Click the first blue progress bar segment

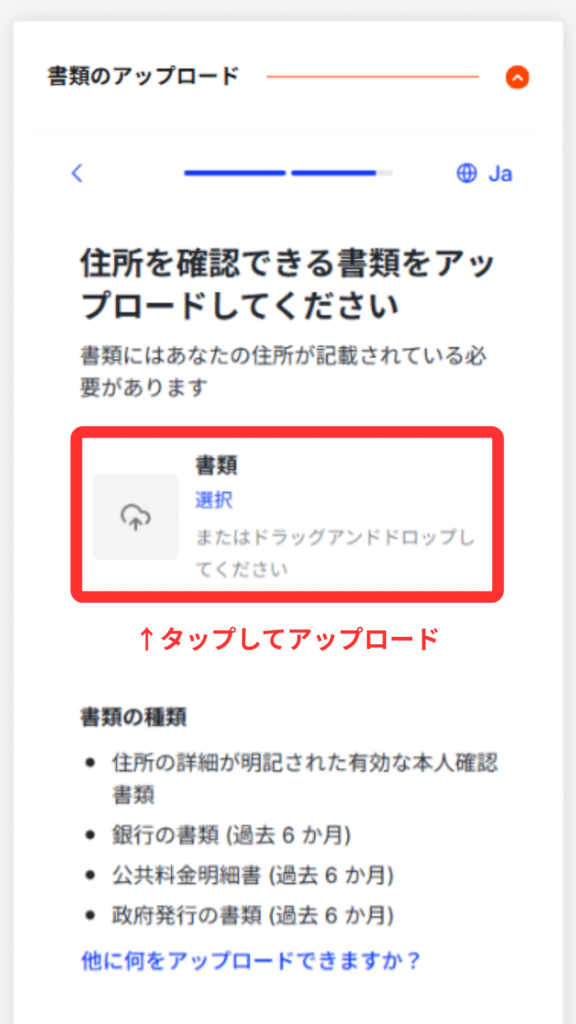235,173
